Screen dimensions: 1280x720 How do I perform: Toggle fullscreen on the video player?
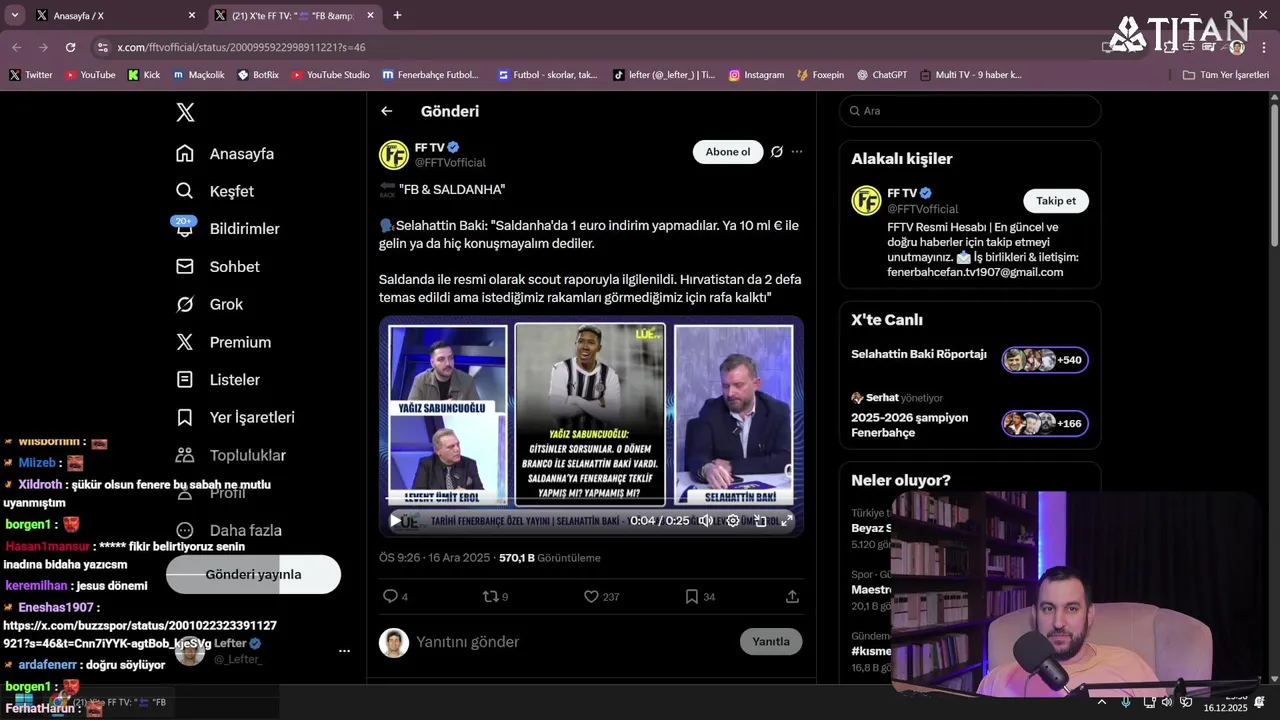coord(787,520)
